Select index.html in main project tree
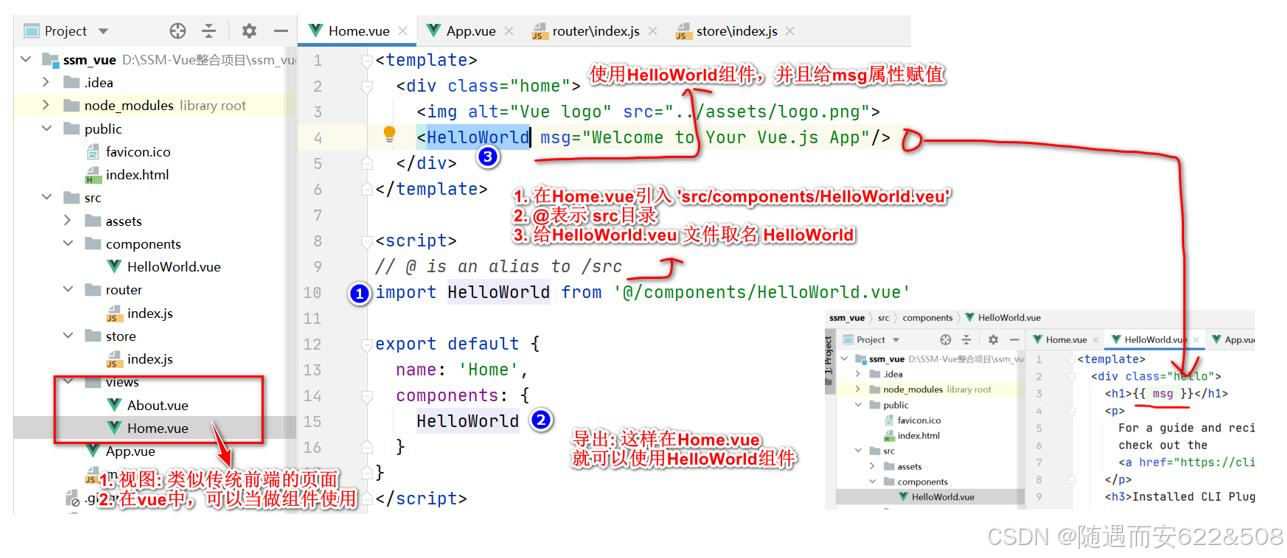The width and height of the screenshot is (1287, 558). pos(137,175)
